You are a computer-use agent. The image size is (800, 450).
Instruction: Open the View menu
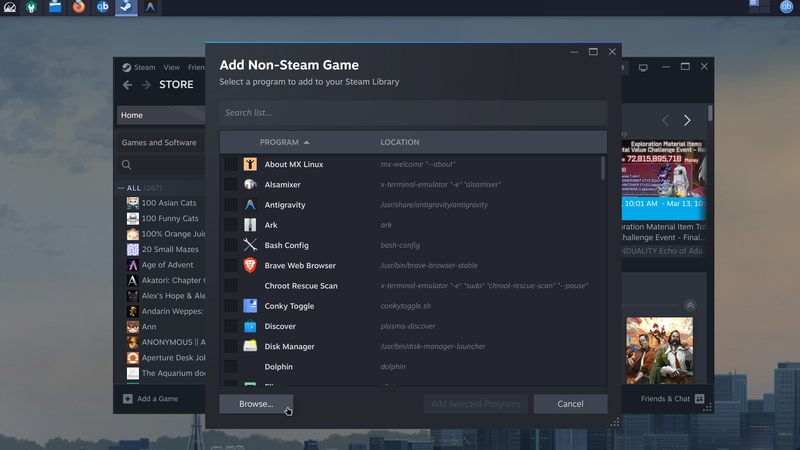click(171, 67)
